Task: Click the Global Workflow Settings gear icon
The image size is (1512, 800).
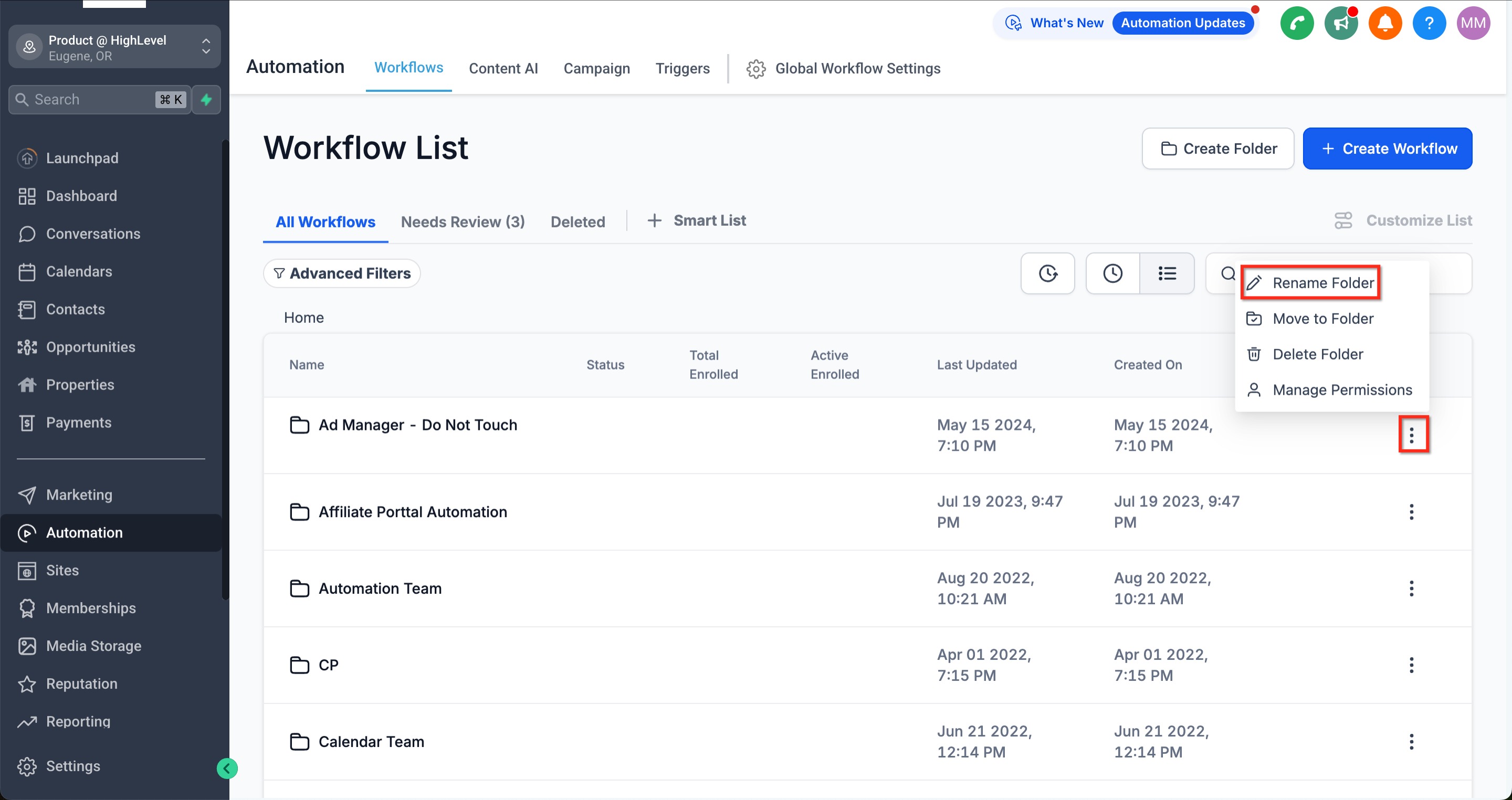Action: (x=756, y=69)
